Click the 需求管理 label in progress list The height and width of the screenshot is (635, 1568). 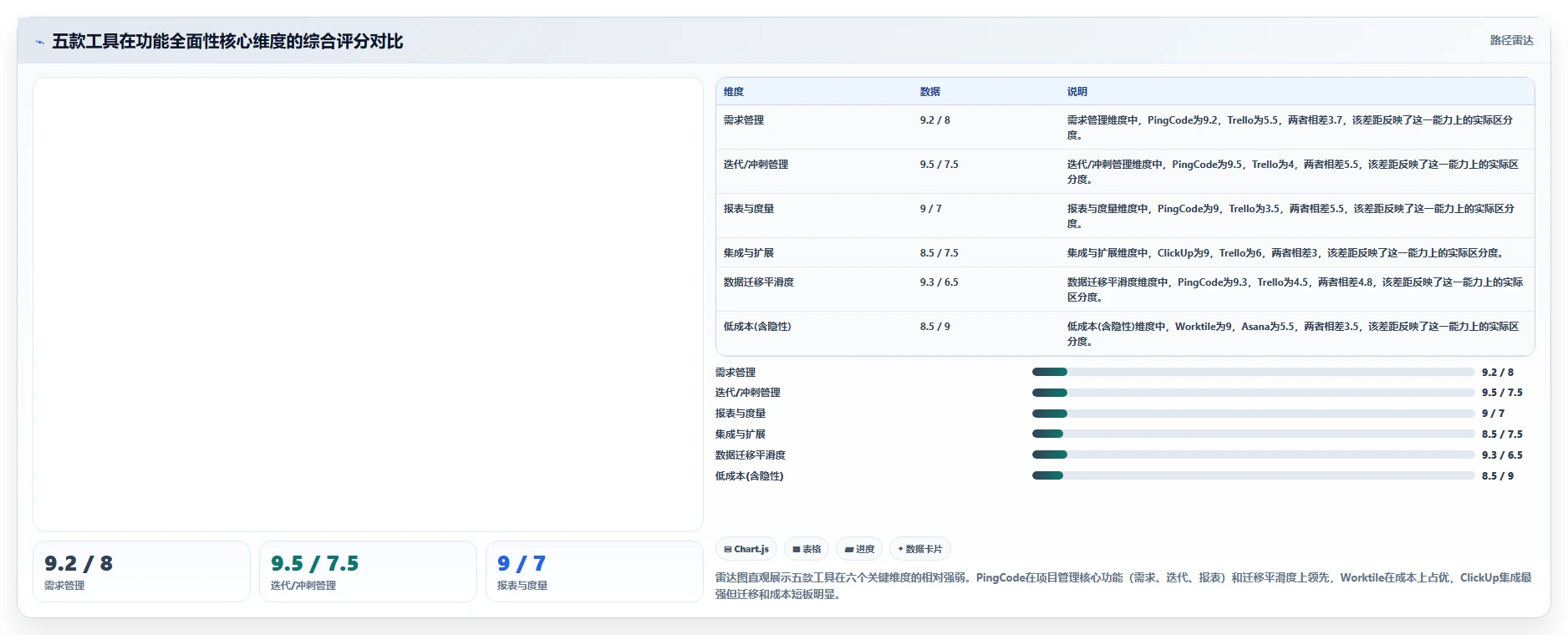click(x=736, y=373)
